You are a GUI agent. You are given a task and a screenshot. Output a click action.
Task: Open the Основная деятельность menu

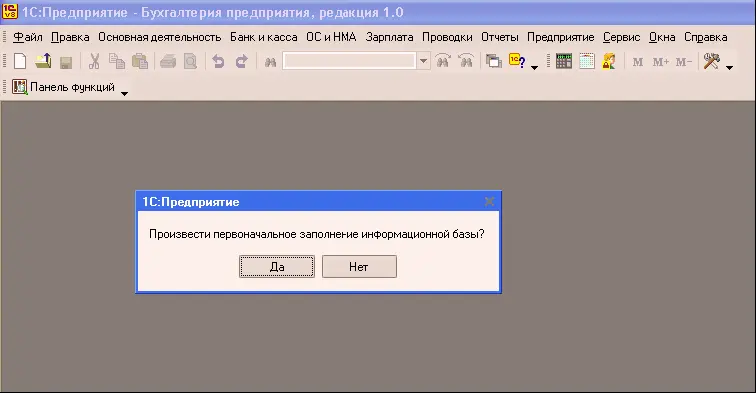point(160,37)
